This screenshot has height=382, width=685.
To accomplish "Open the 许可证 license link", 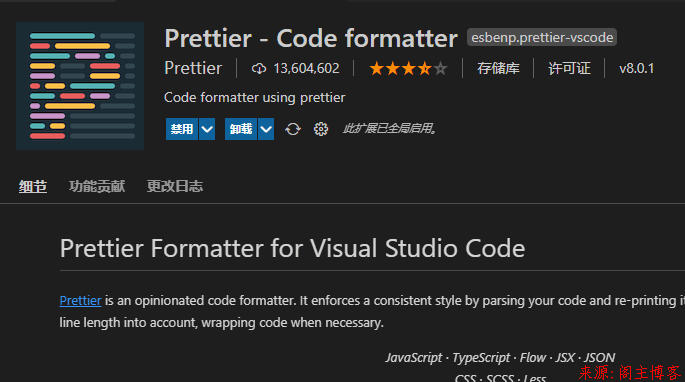I will click(x=569, y=69).
